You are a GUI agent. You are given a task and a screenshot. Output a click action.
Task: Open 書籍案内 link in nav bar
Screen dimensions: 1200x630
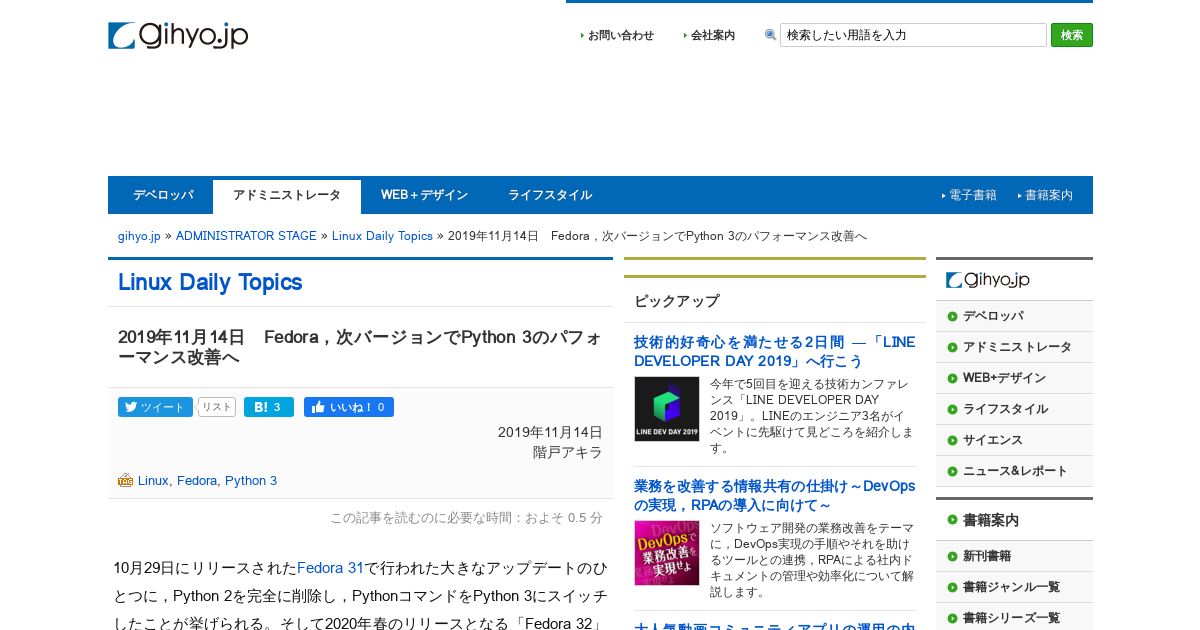click(x=1048, y=195)
